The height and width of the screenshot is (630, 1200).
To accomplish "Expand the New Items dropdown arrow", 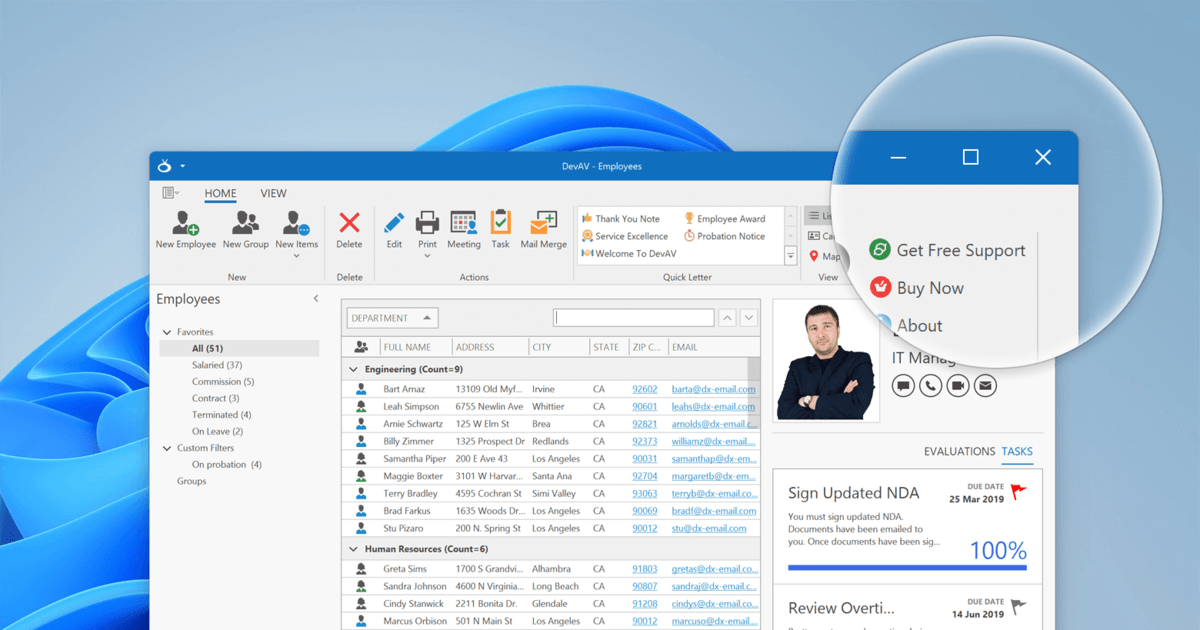I will click(x=297, y=256).
